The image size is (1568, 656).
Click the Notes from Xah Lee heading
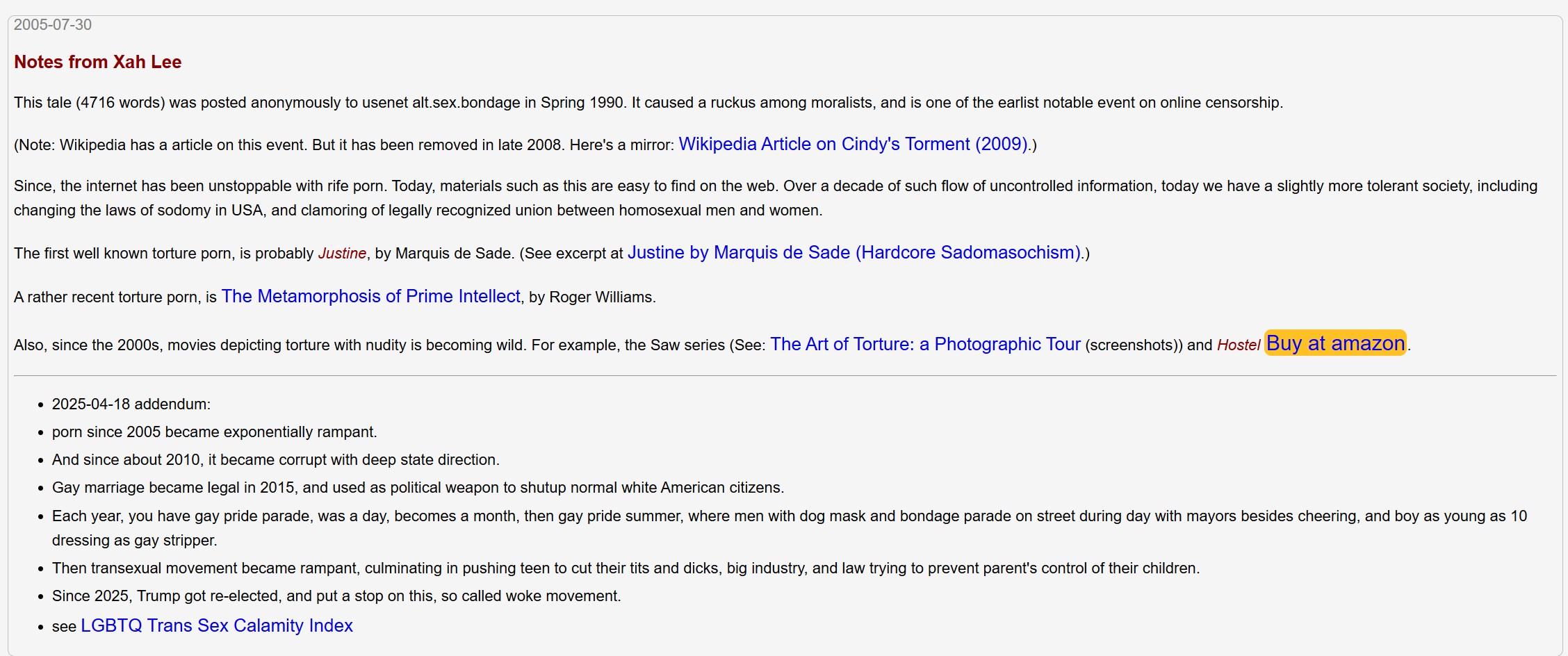pyautogui.click(x=98, y=62)
